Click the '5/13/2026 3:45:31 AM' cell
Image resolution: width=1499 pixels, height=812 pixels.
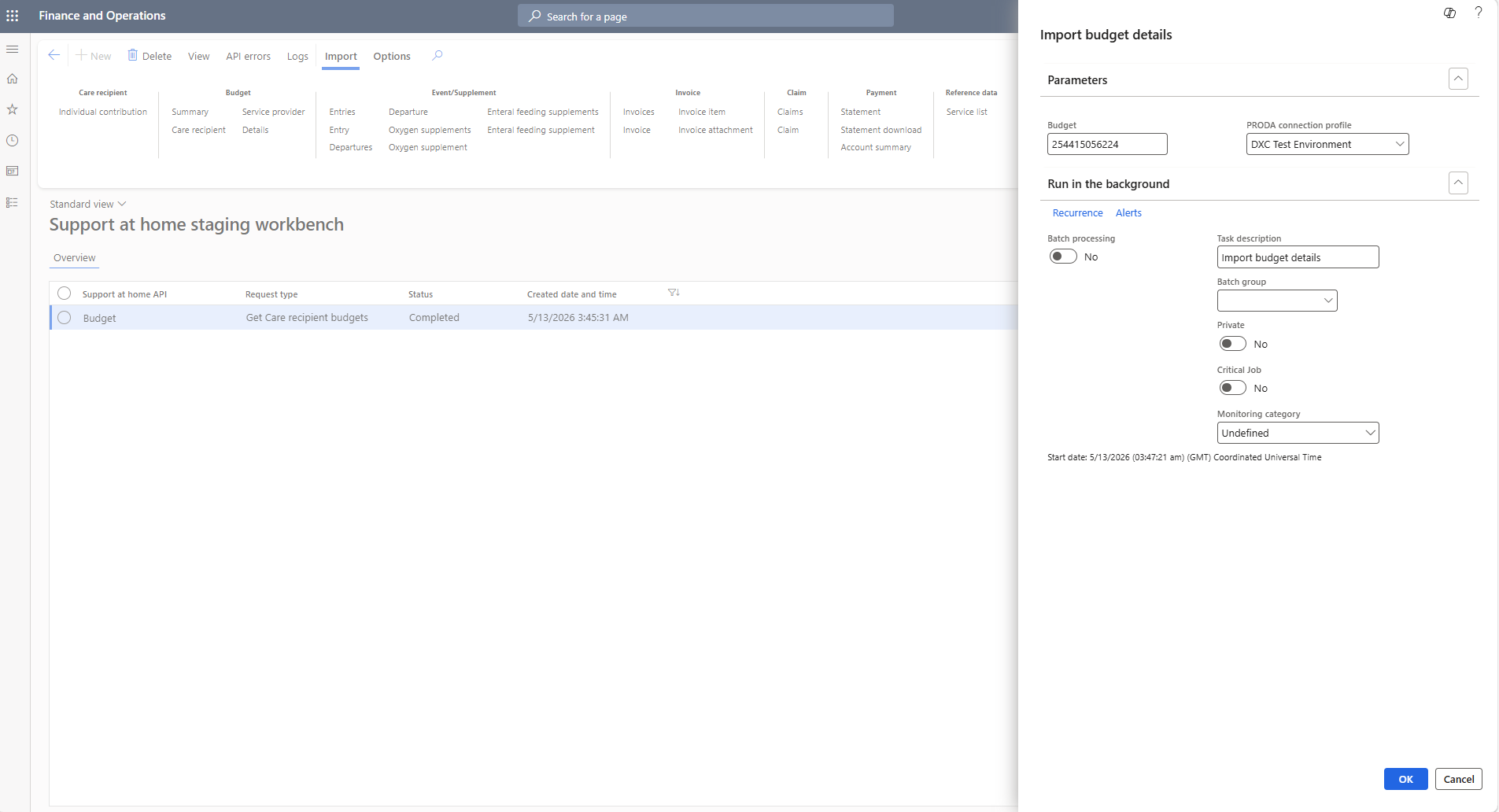578,318
